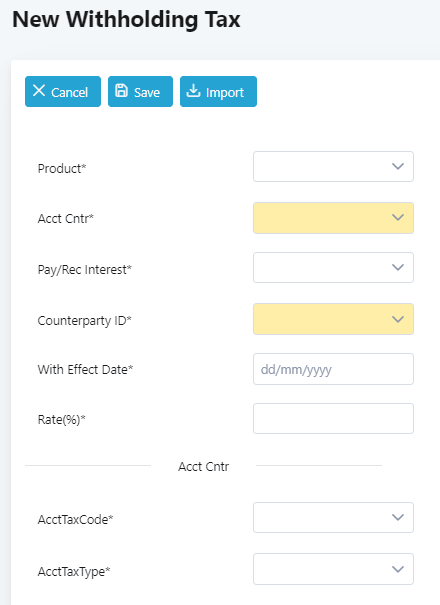Viewport: 440px width, 605px height.
Task: Open the AcctTaxCode combo box
Action: click(x=333, y=517)
